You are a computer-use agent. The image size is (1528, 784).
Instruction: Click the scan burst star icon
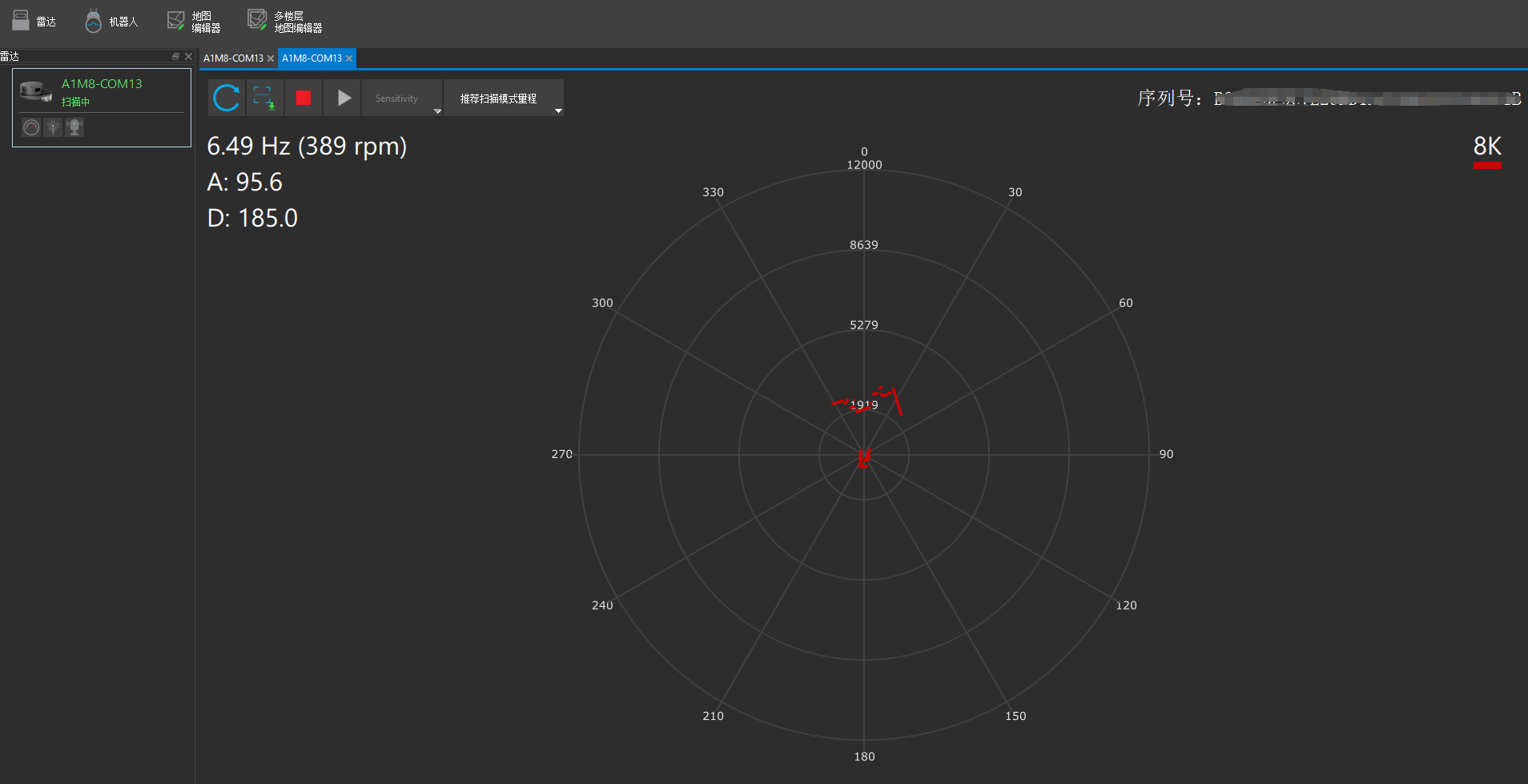[x=53, y=127]
